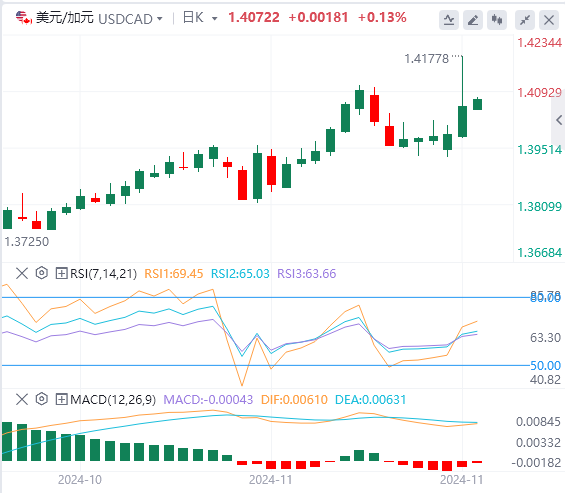
Task: Open RSI indicator settings hexagon icon
Action: (x=42, y=273)
